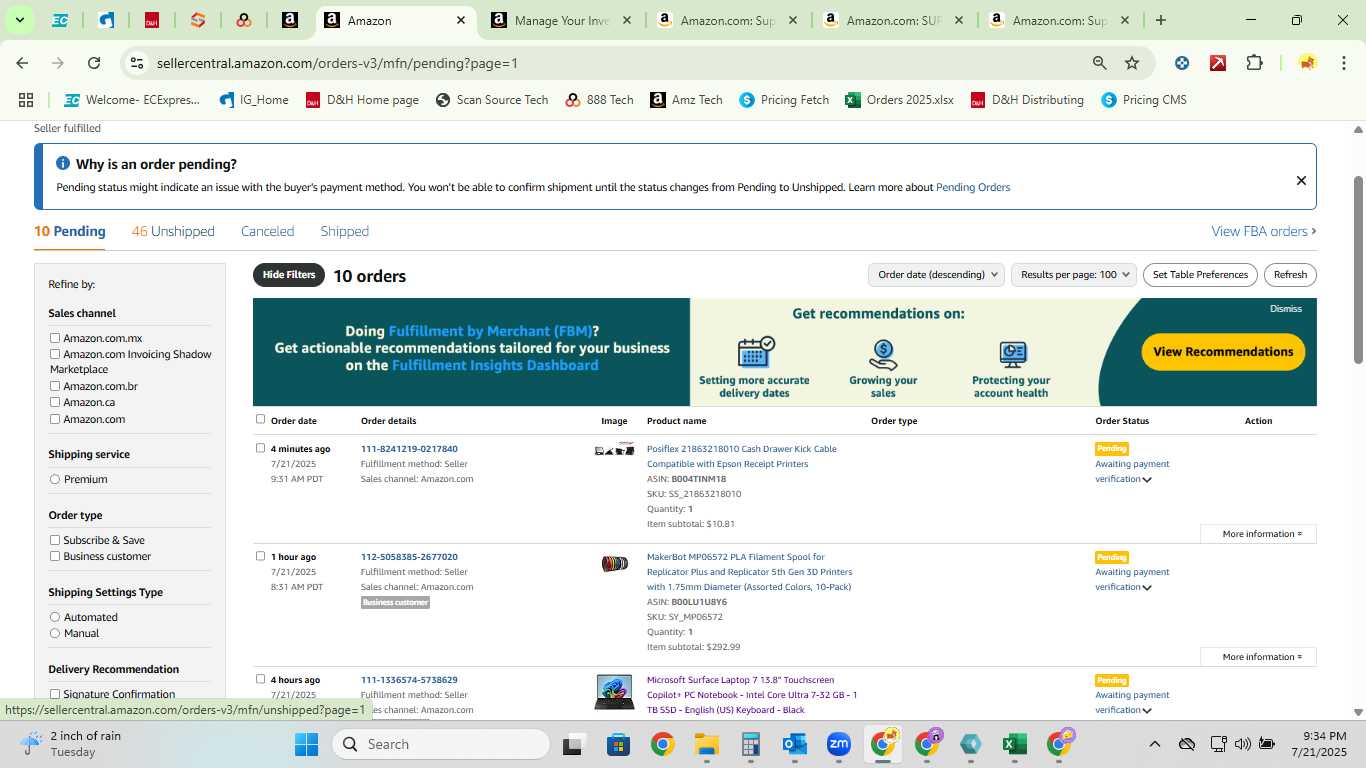Viewport: 1366px width, 768px height.
Task: Switch to the 46 Unshipped tab
Action: coord(173,231)
